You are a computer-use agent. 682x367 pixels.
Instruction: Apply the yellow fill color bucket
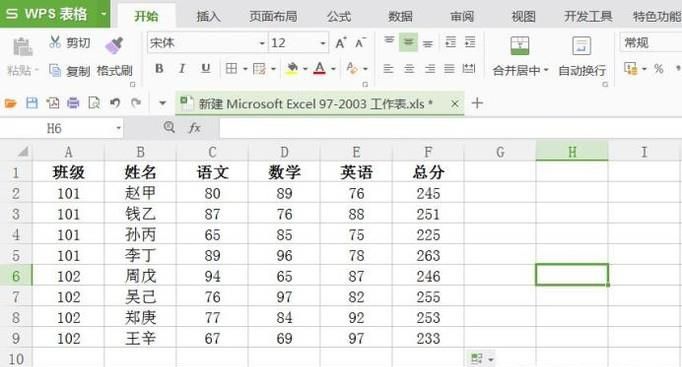pyautogui.click(x=292, y=69)
